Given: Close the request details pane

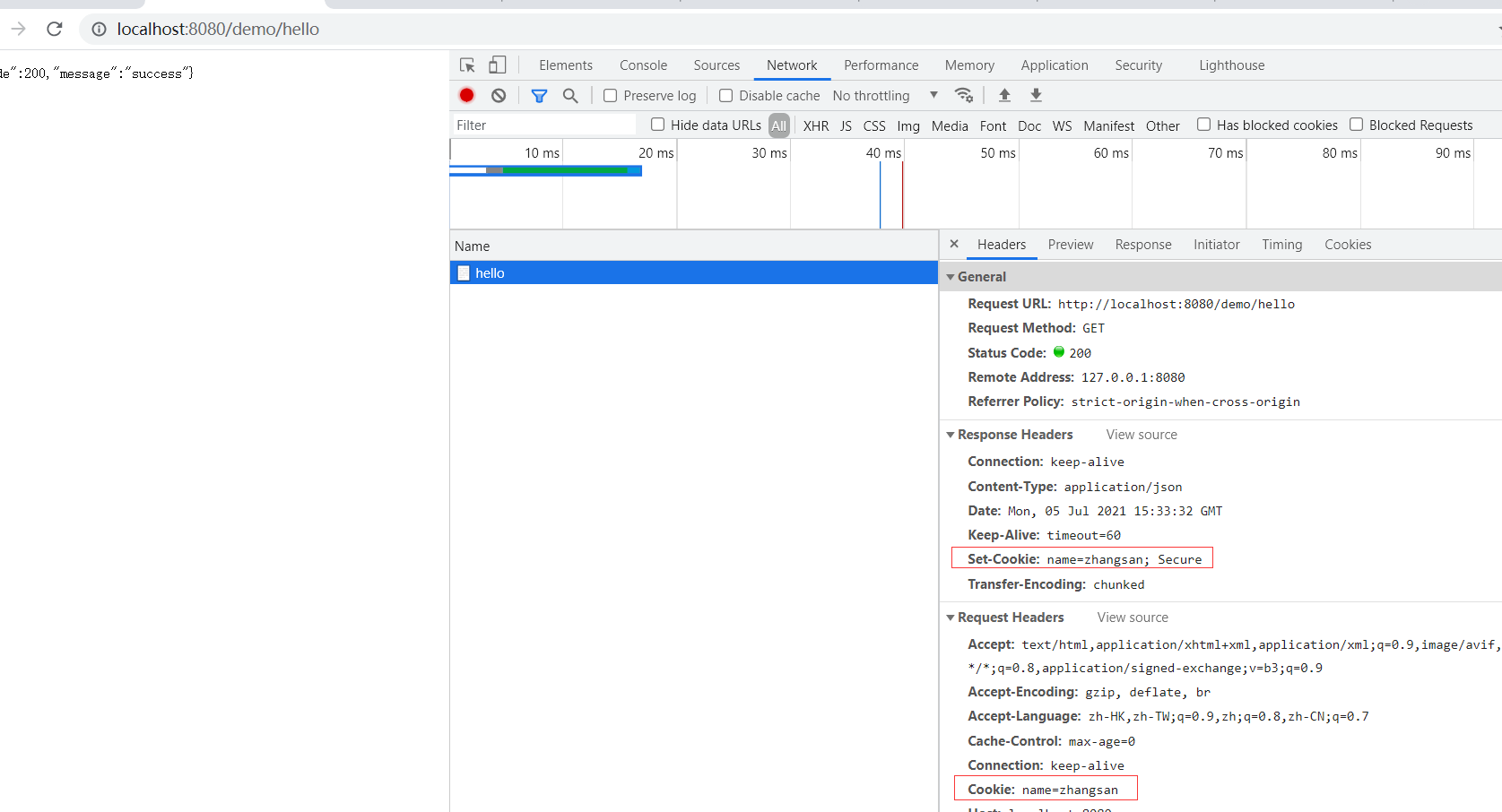Looking at the screenshot, I should click(954, 244).
